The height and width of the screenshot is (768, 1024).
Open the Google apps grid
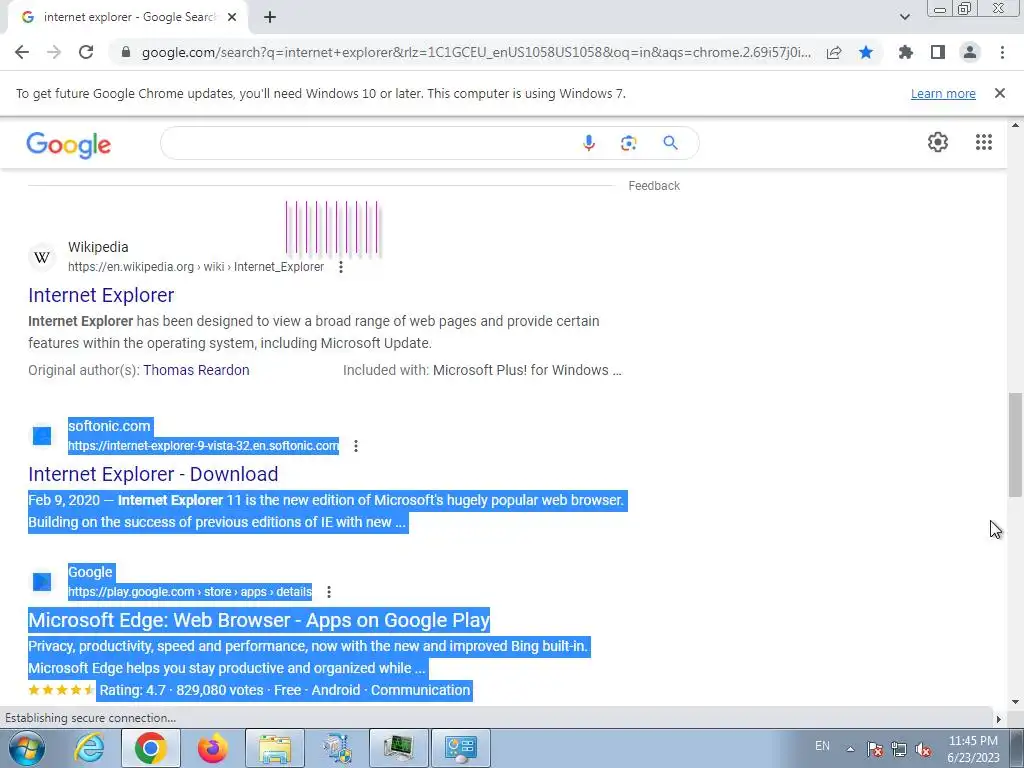coord(984,142)
